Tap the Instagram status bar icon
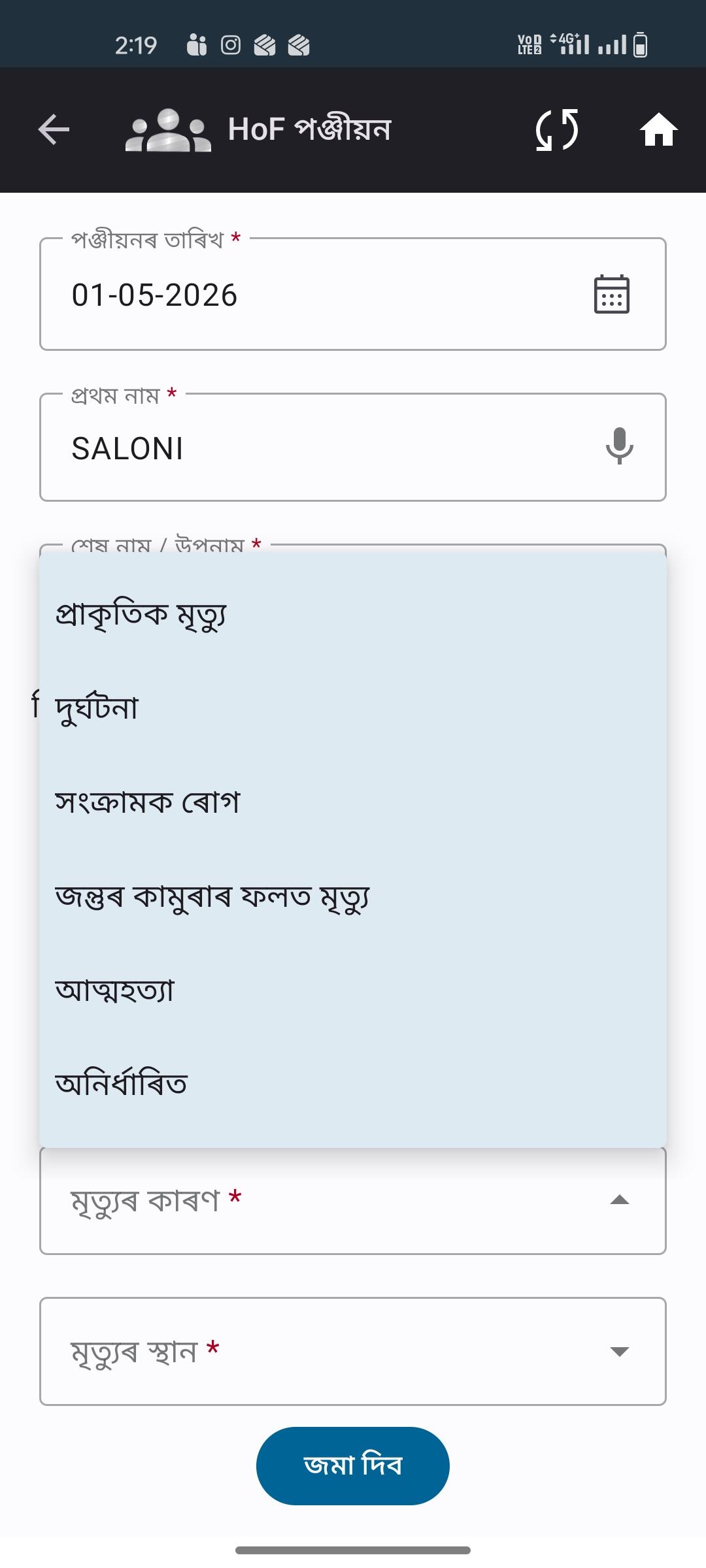 tap(231, 45)
